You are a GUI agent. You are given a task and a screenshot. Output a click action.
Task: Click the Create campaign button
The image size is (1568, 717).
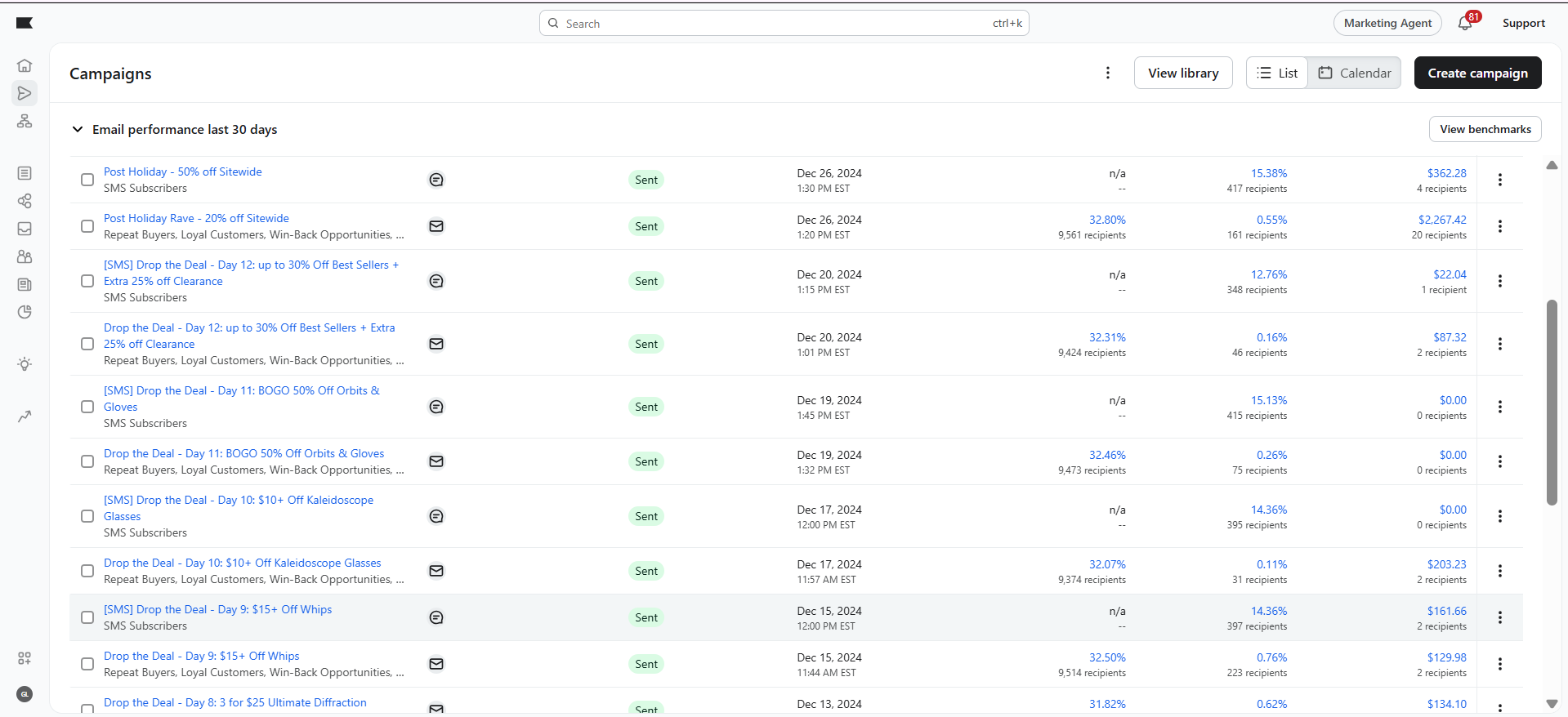click(x=1477, y=73)
